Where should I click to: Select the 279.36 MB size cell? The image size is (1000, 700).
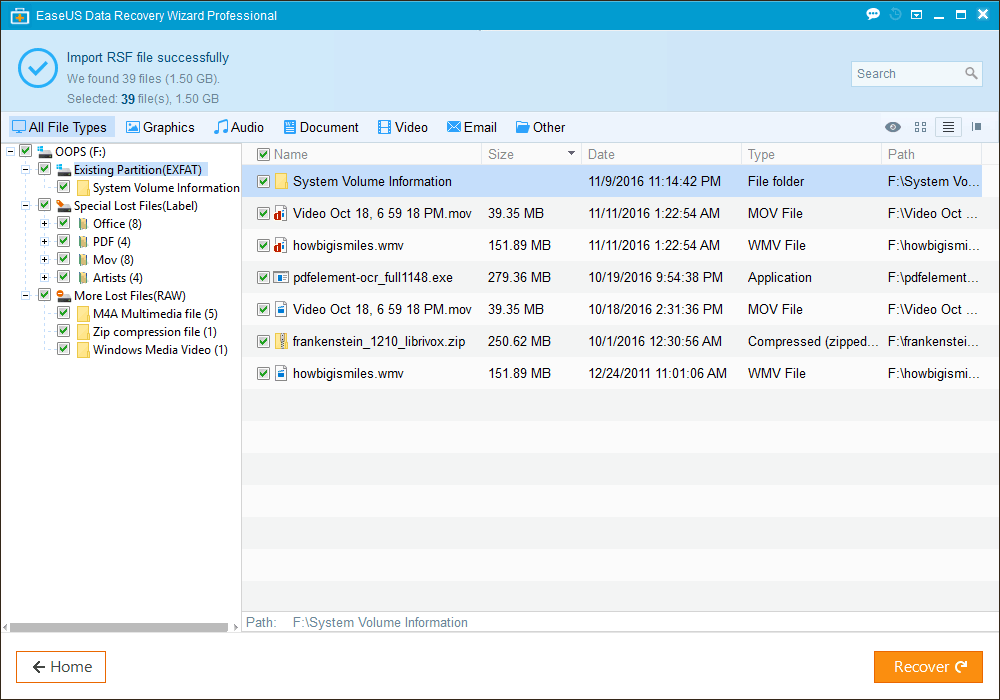519,277
